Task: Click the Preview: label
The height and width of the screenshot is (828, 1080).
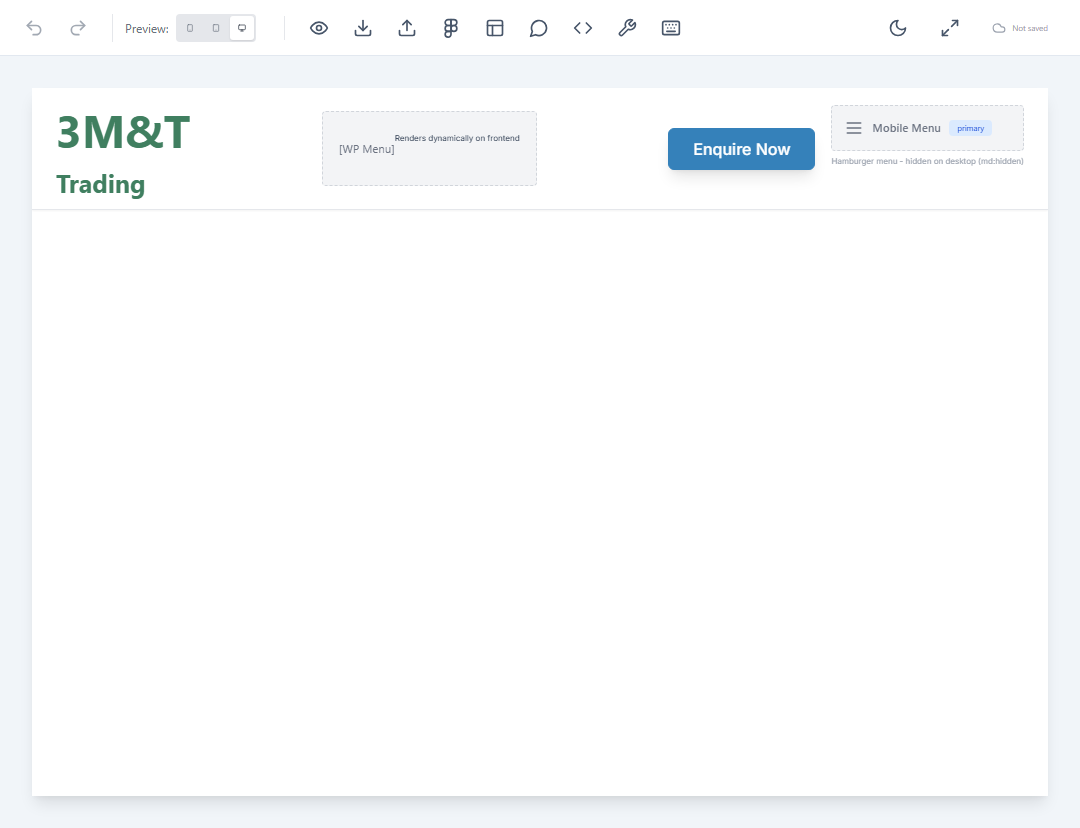Action: pyautogui.click(x=147, y=29)
